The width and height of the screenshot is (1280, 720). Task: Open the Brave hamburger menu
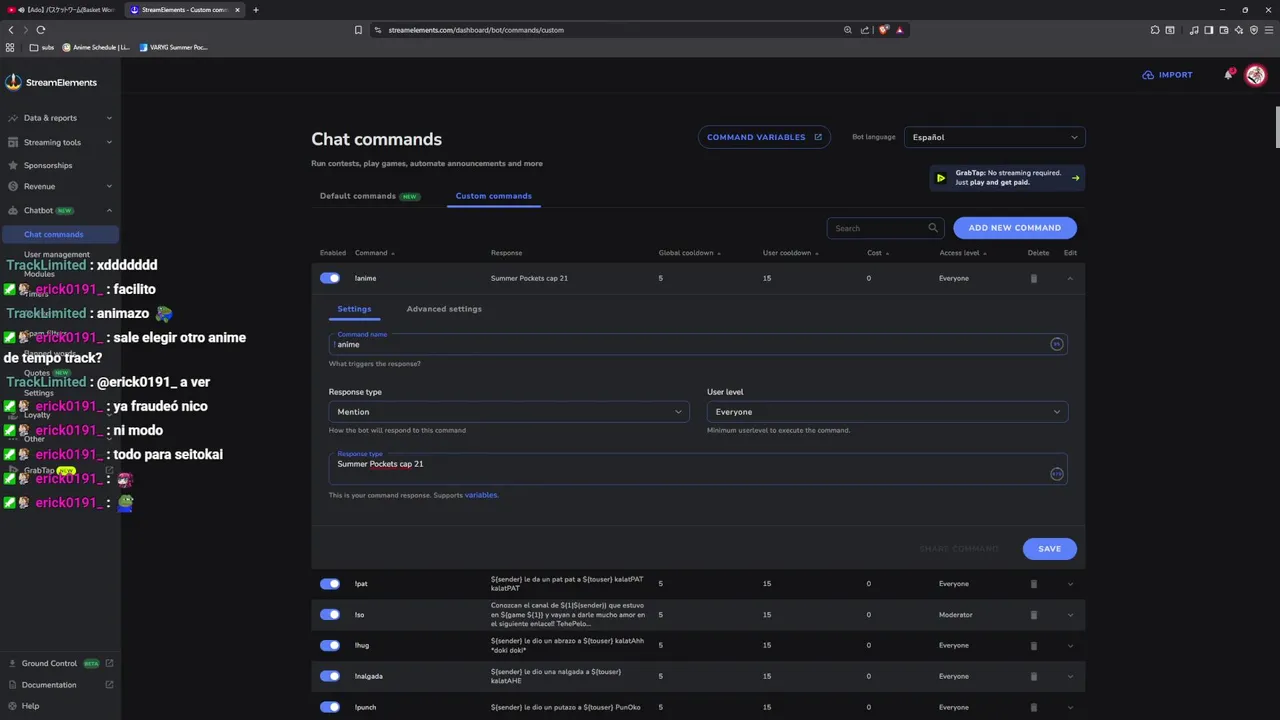[x=1269, y=30]
